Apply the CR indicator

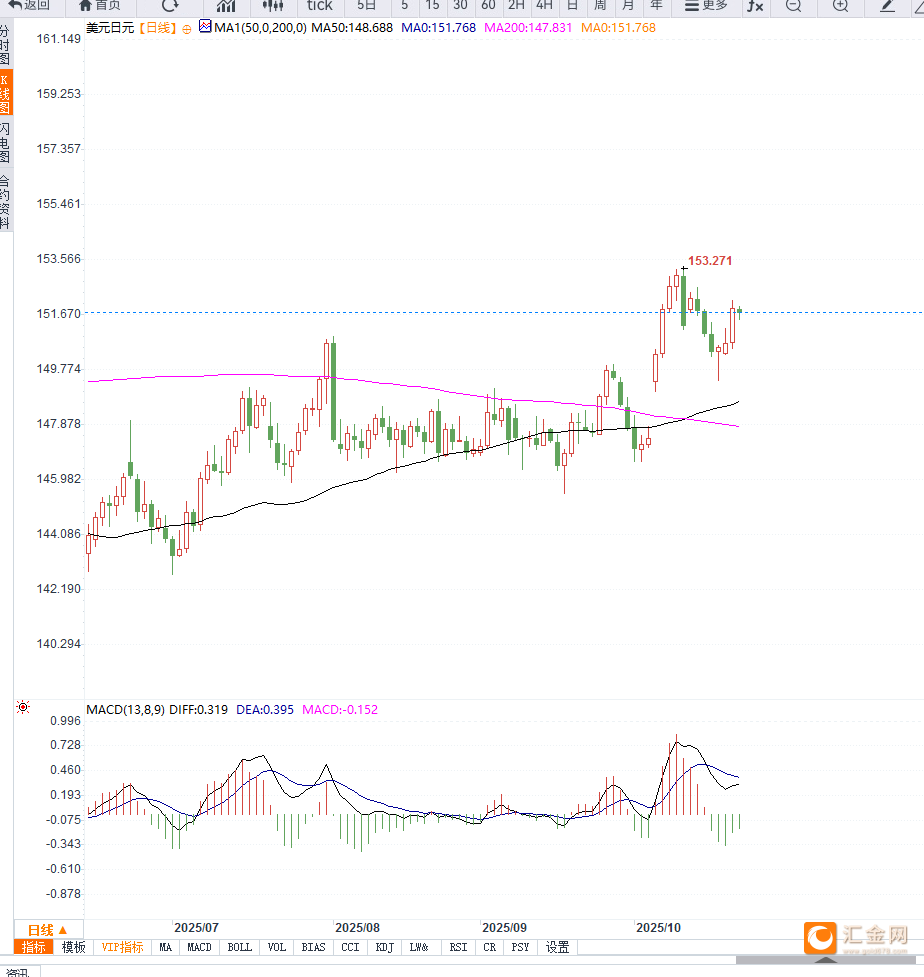pos(490,947)
